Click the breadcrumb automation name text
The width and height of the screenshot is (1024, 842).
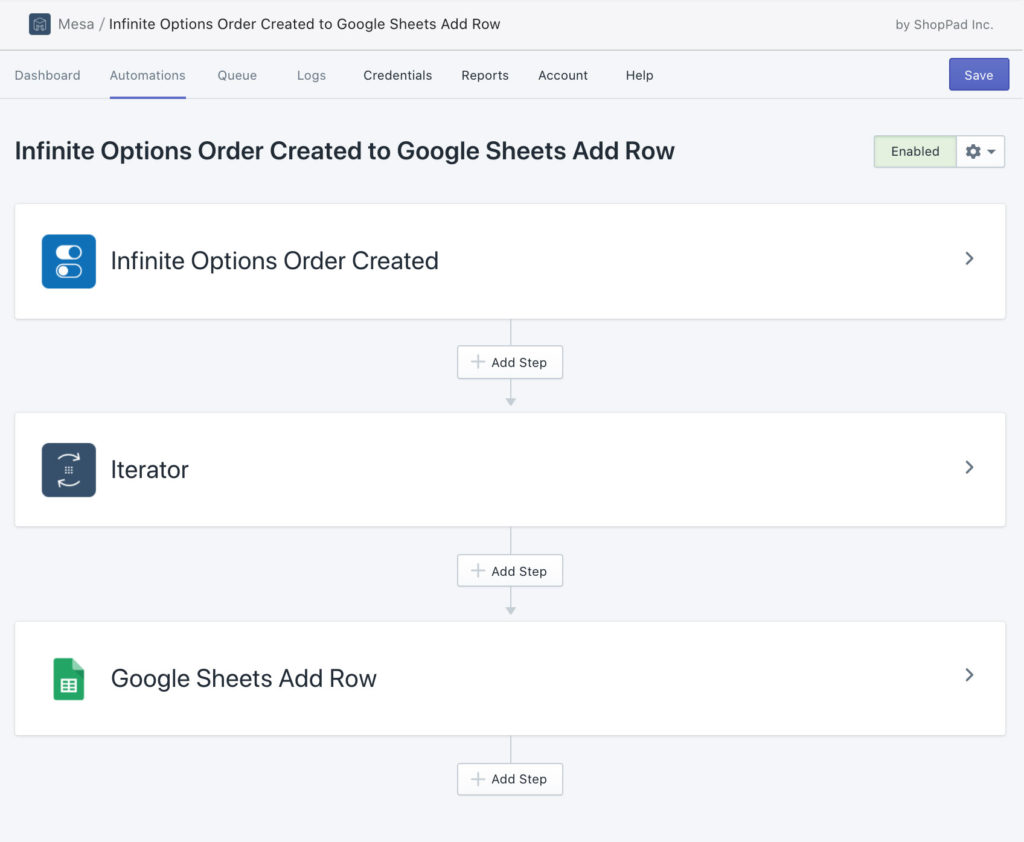click(x=304, y=24)
